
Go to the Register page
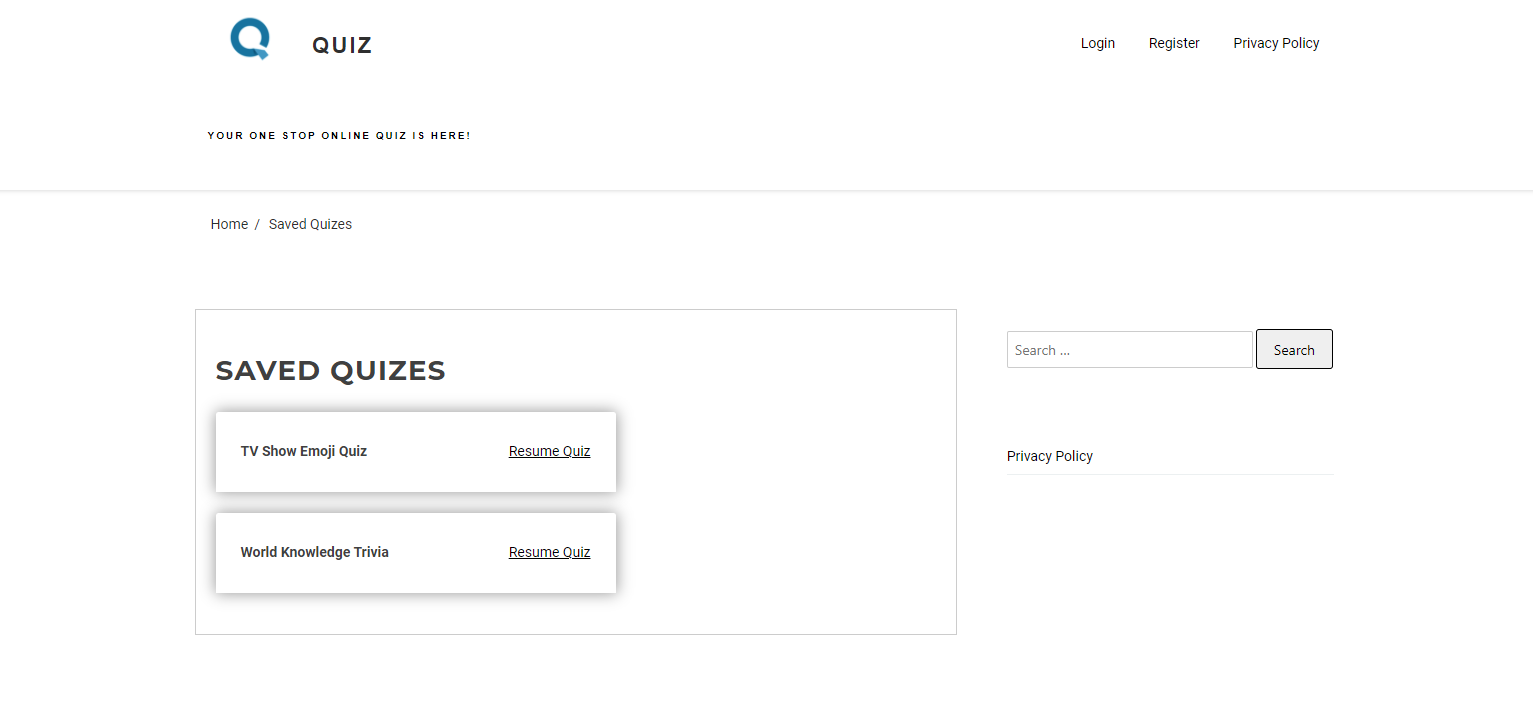click(1174, 43)
